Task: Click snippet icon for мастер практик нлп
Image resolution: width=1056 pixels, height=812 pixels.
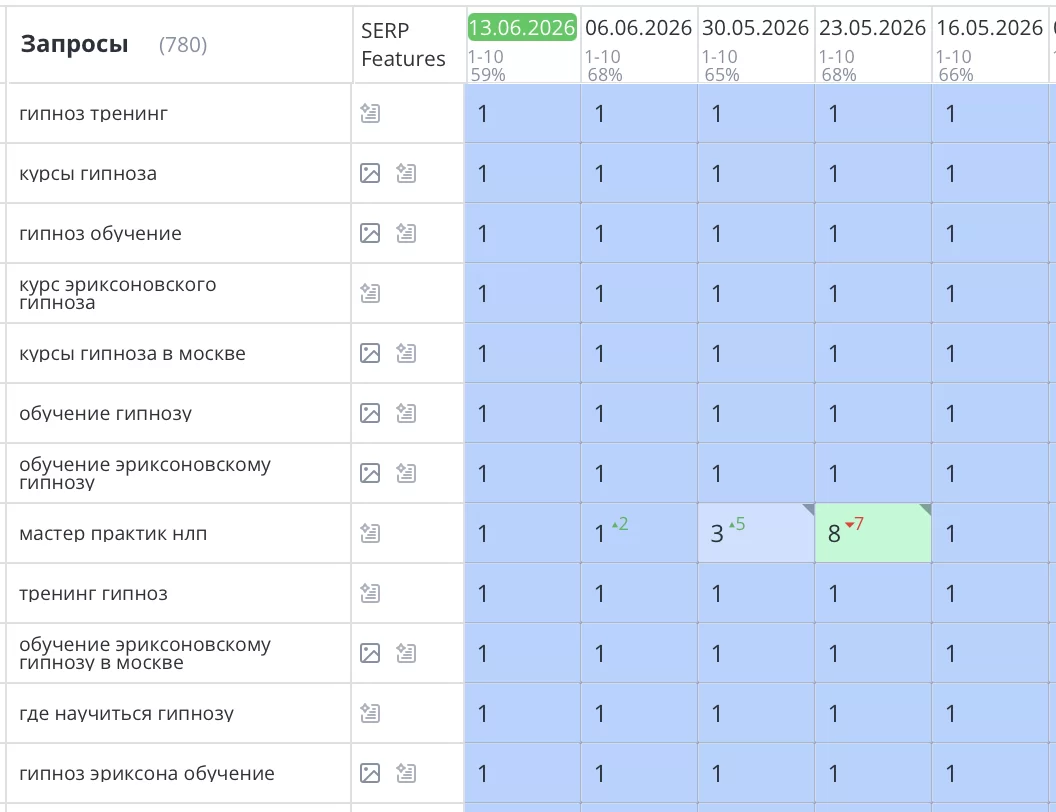Action: (x=370, y=533)
